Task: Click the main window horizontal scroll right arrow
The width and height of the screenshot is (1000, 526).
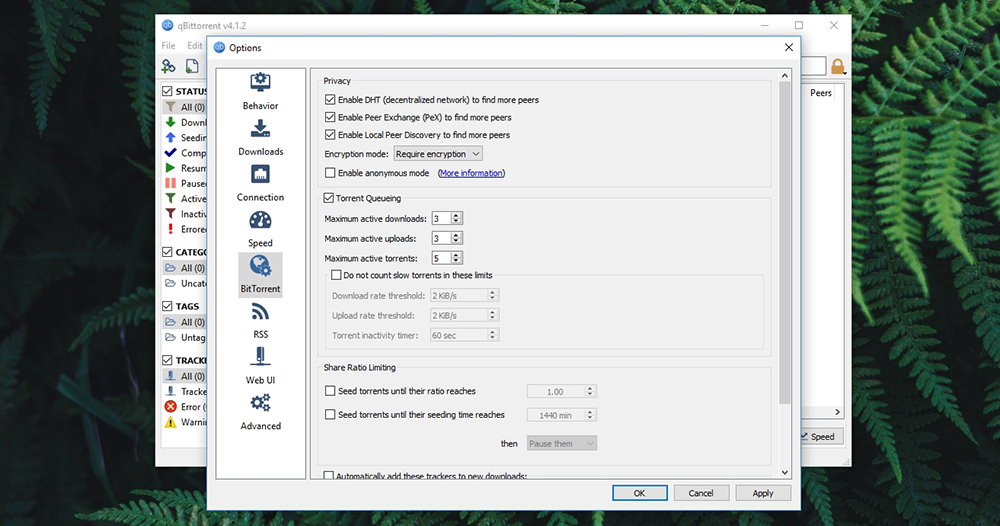Action: [x=837, y=412]
